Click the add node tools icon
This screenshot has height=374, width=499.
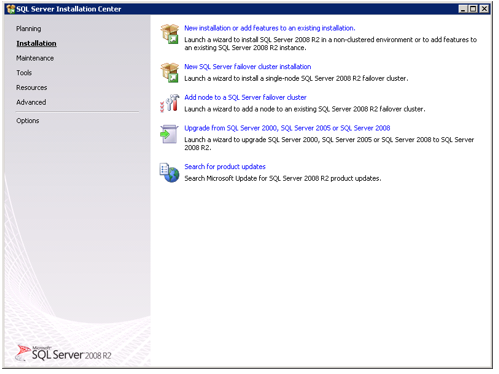click(x=170, y=103)
